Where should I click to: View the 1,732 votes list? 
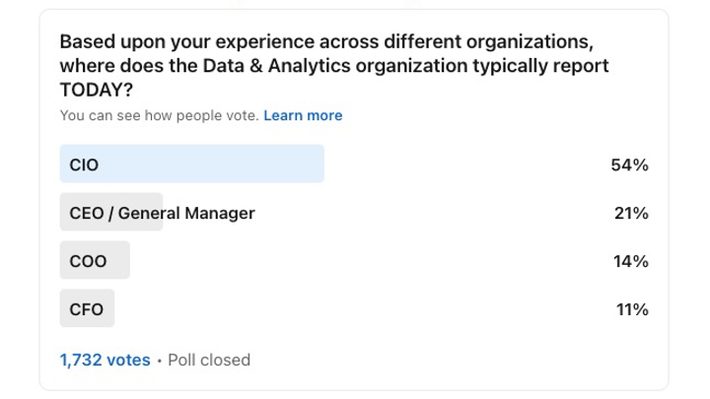click(105, 360)
